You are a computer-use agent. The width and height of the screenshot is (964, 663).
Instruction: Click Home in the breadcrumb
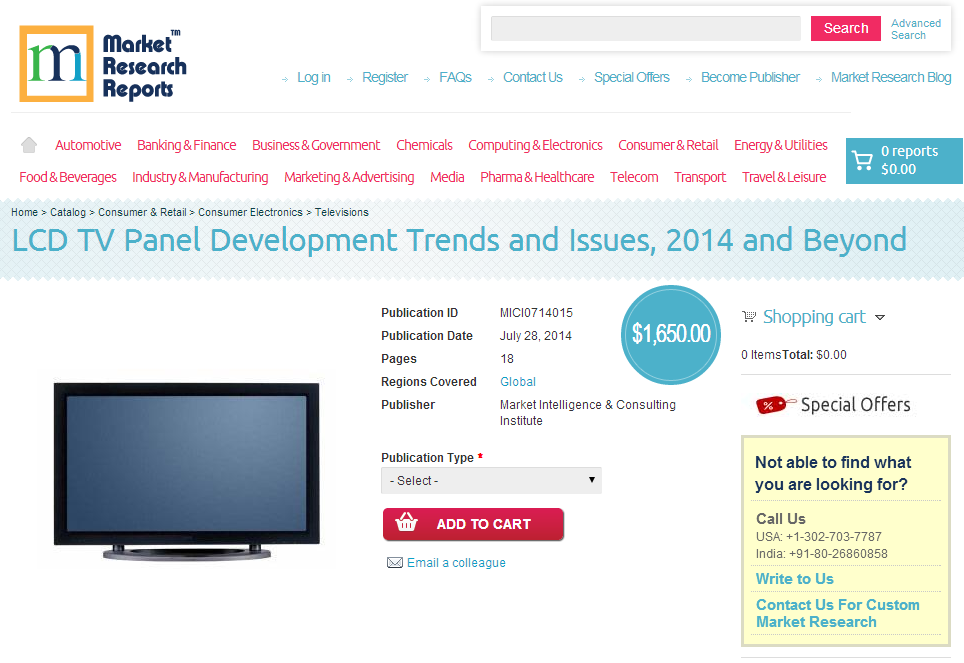pos(25,212)
